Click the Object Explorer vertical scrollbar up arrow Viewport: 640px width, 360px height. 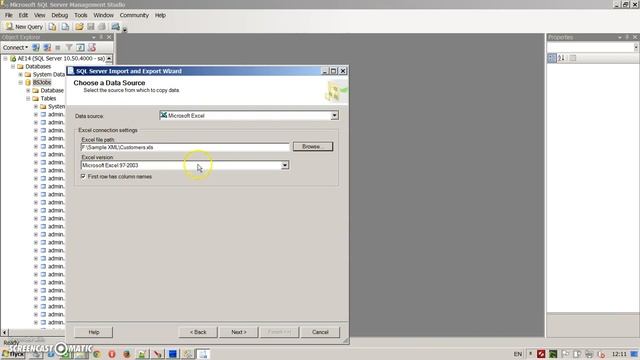[109, 59]
